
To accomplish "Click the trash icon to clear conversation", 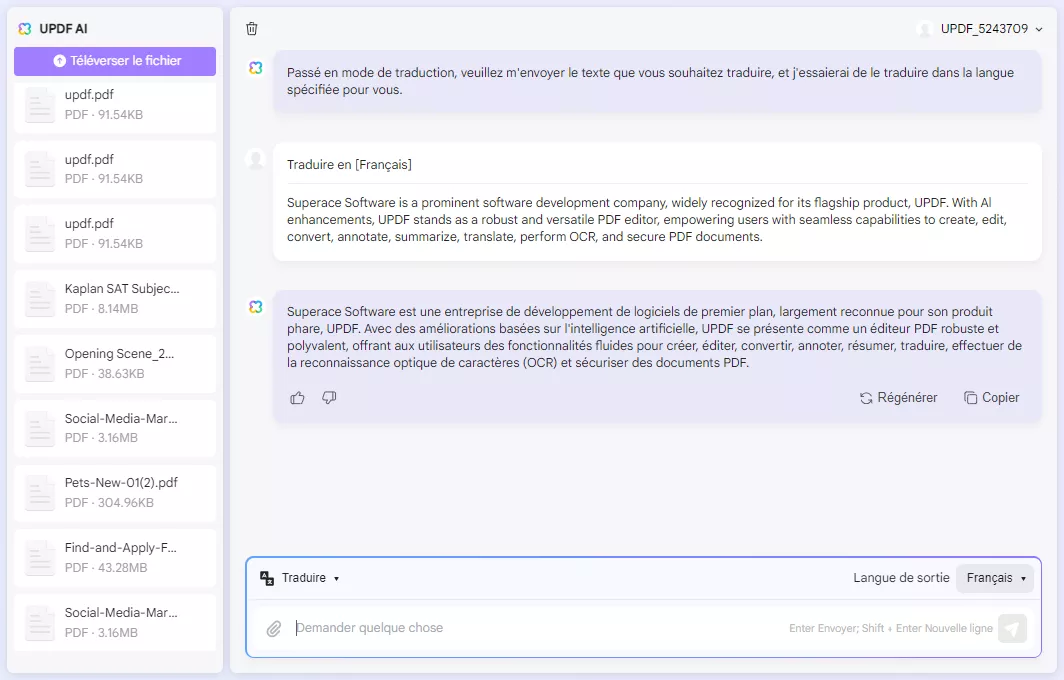I will point(251,29).
